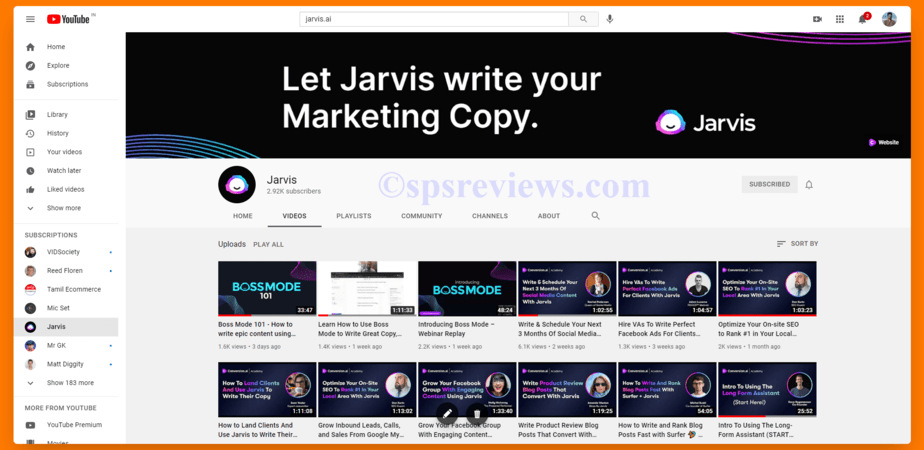The width and height of the screenshot is (924, 450).
Task: Expand Show 183 more subscriptions
Action: click(x=70, y=383)
